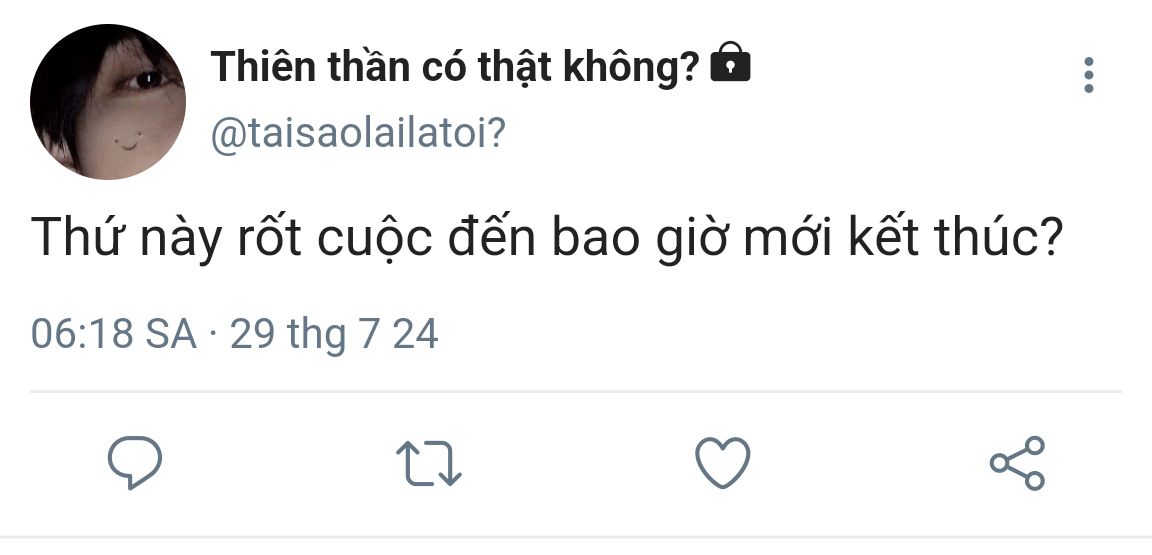The height and width of the screenshot is (555, 1152).
Task: Select the tweet text "Thứ này rốt cuộc"
Action: [x=231, y=237]
